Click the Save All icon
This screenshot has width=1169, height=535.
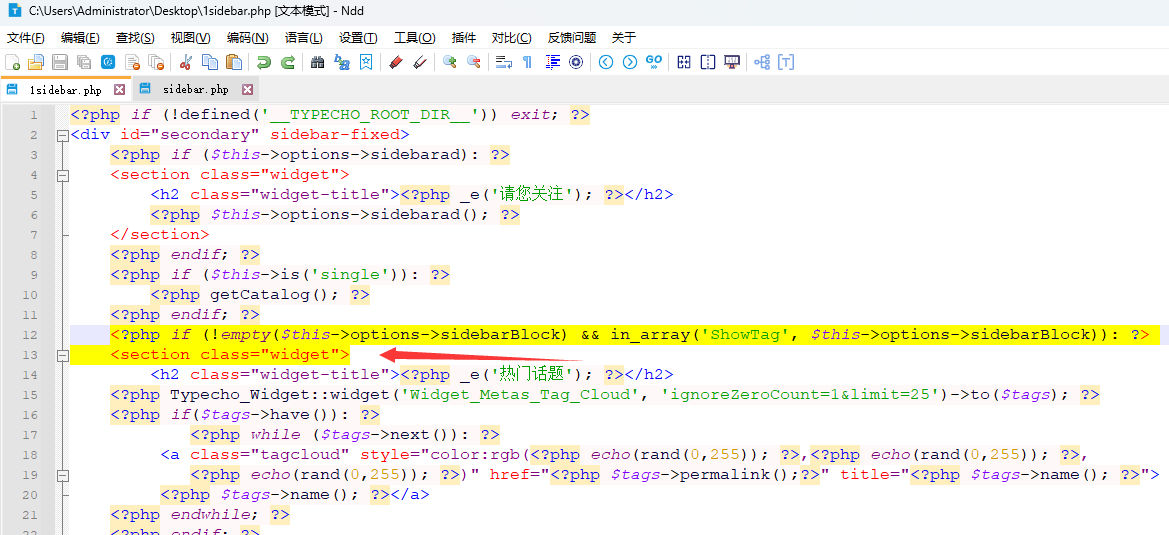(x=84, y=62)
